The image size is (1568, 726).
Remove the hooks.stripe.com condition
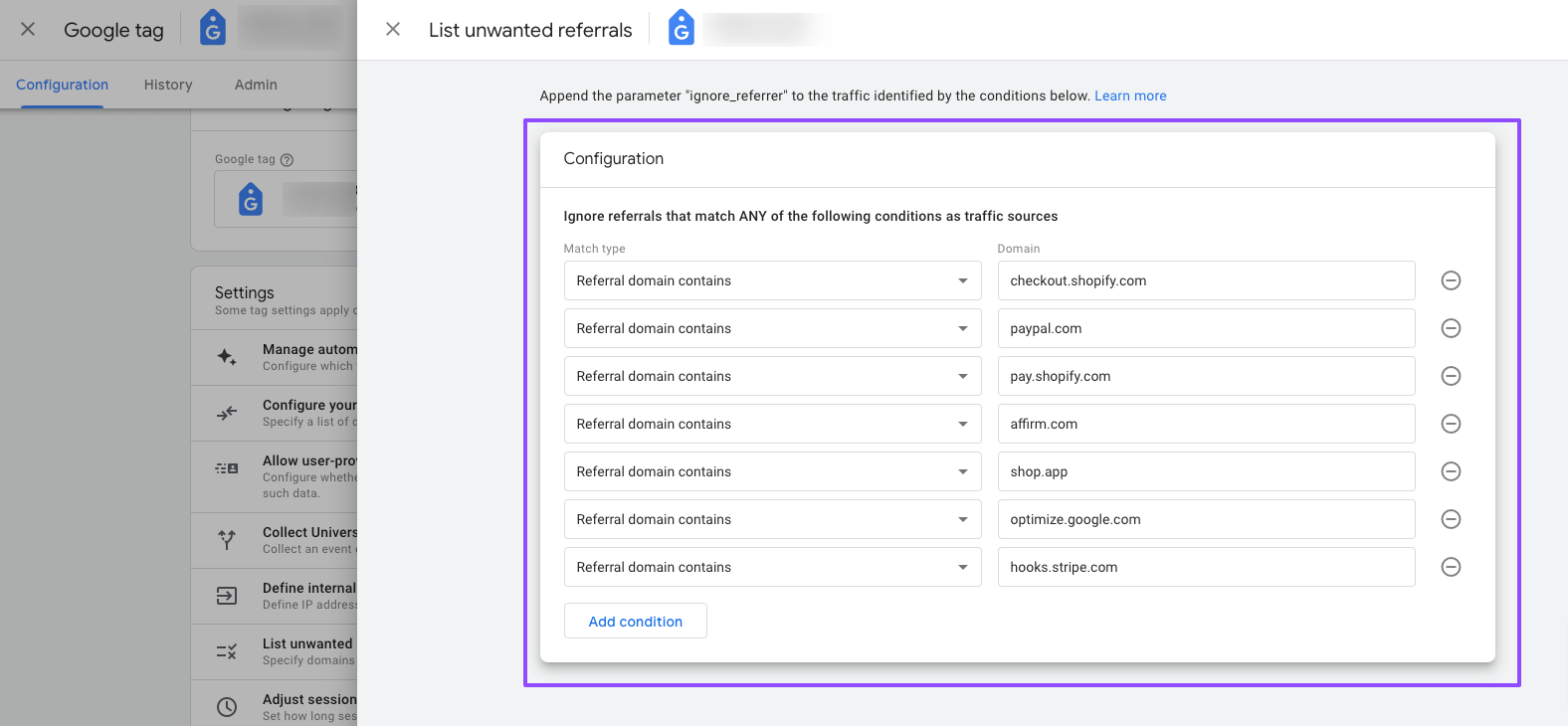click(1451, 567)
